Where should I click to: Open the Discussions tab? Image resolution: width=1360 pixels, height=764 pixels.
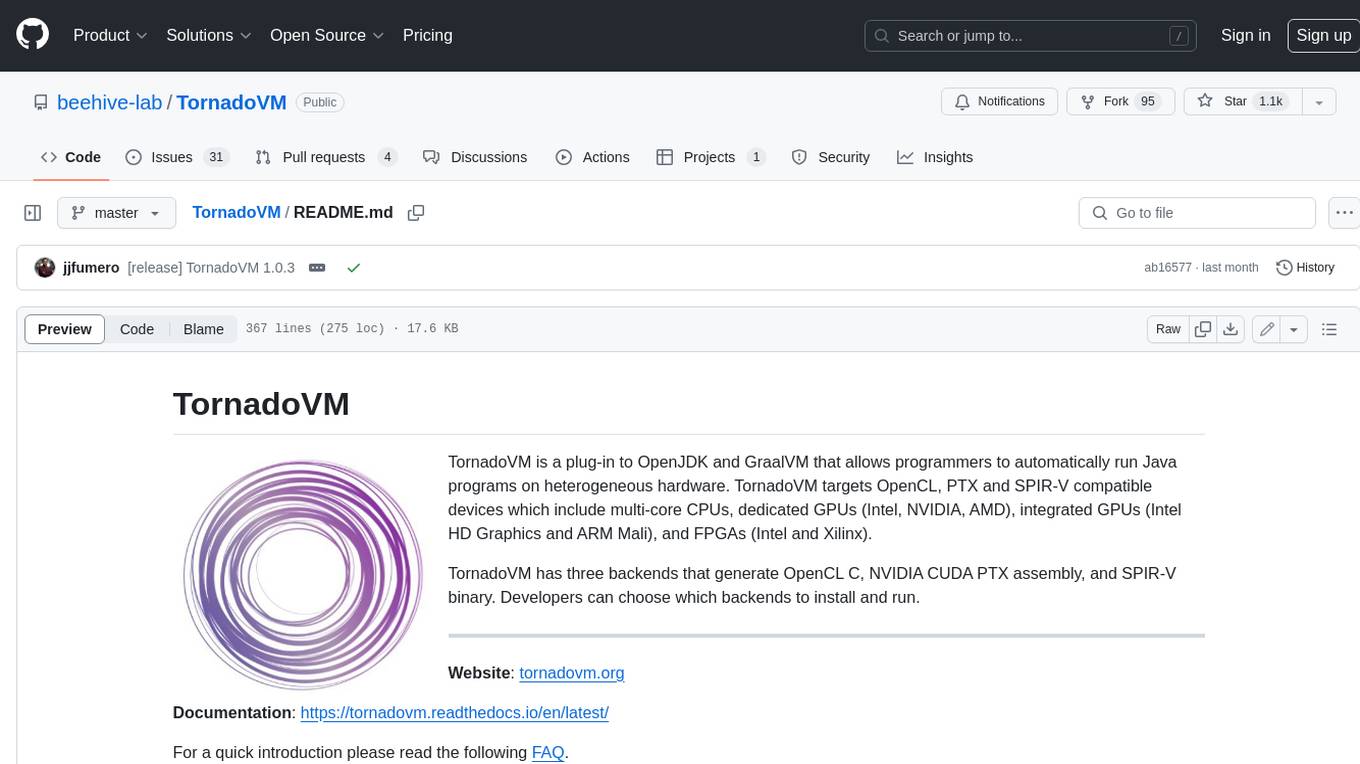click(x=475, y=157)
